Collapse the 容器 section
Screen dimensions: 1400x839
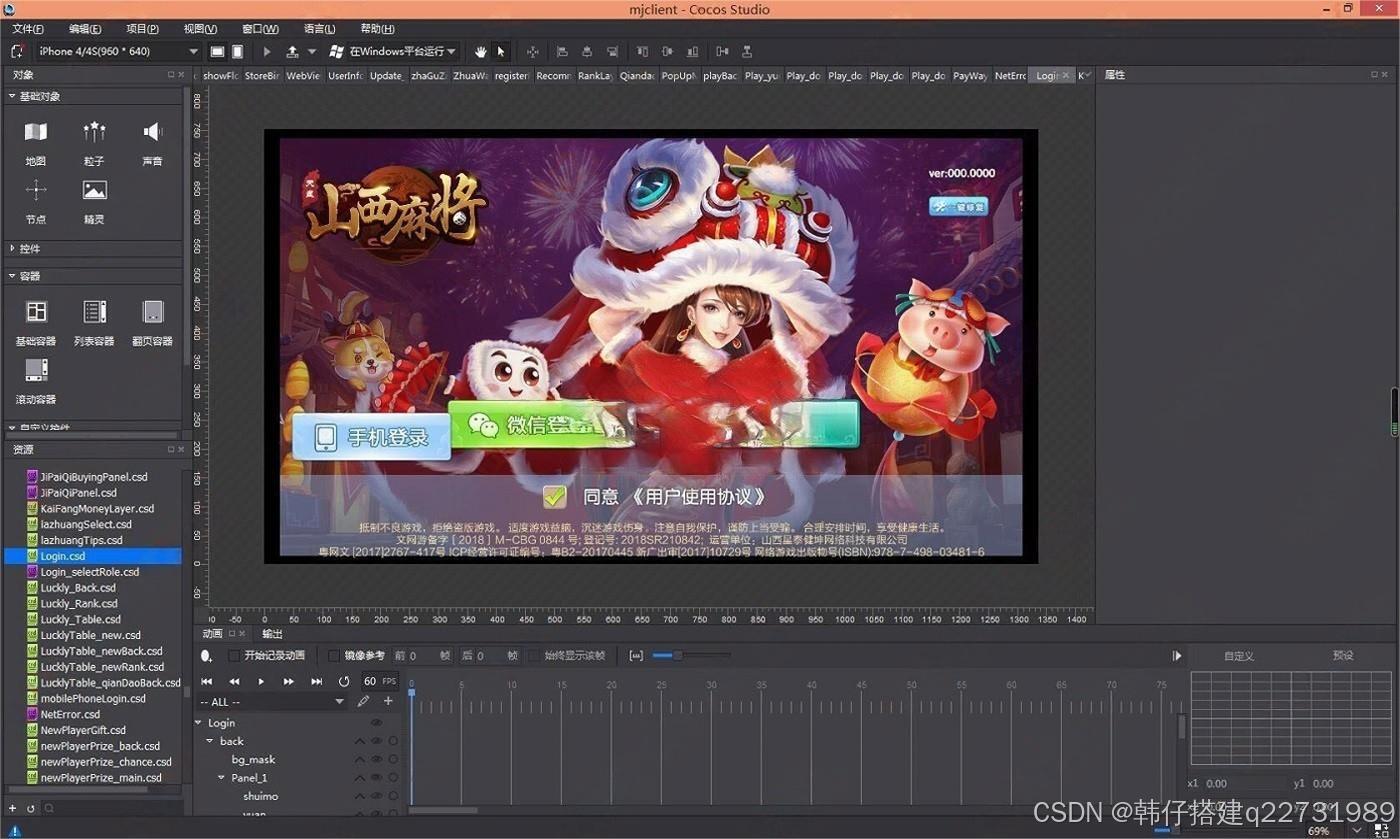12,276
